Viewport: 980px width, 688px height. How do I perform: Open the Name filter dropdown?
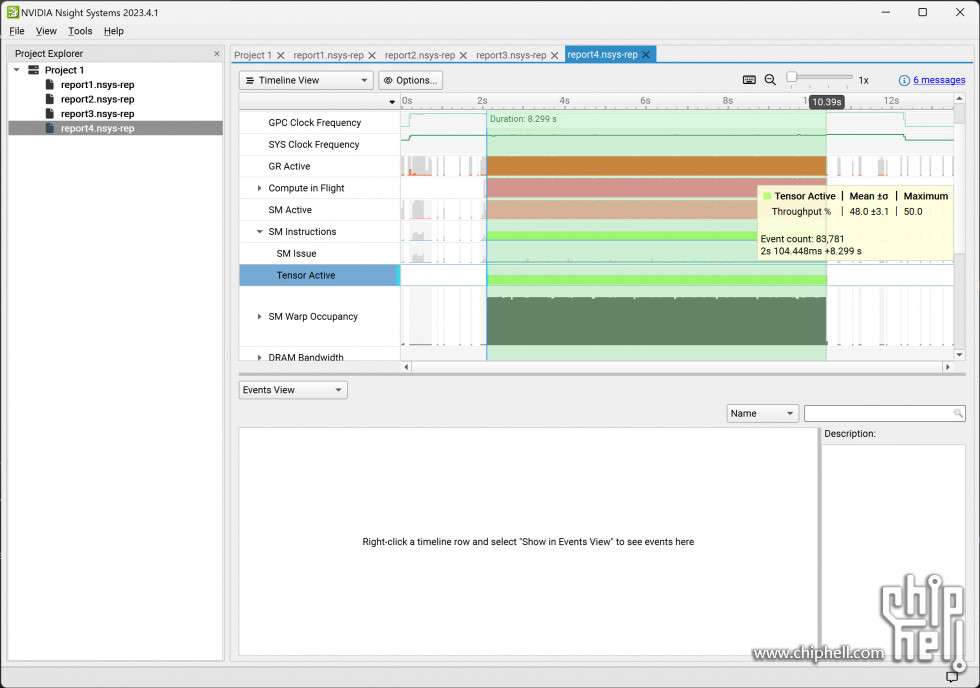point(762,414)
